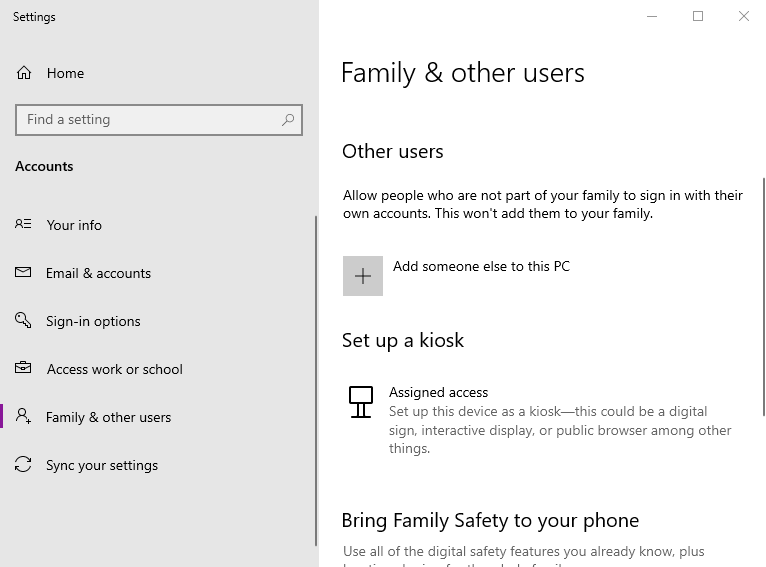The height and width of the screenshot is (567, 766).
Task: Go to Email & accounts
Action: point(98,273)
